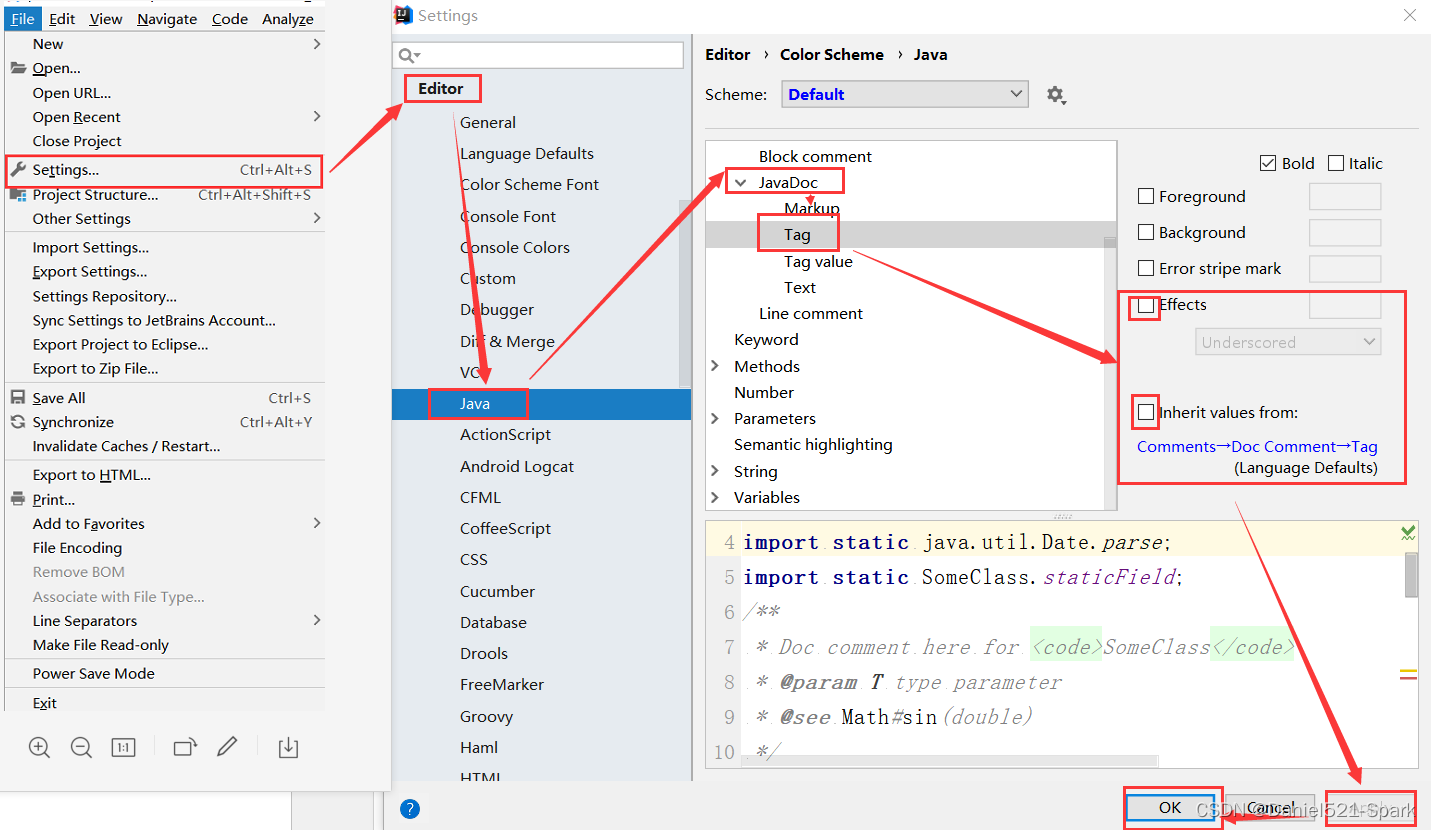
Task: Click the settings category list scrollbar
Action: 685,293
